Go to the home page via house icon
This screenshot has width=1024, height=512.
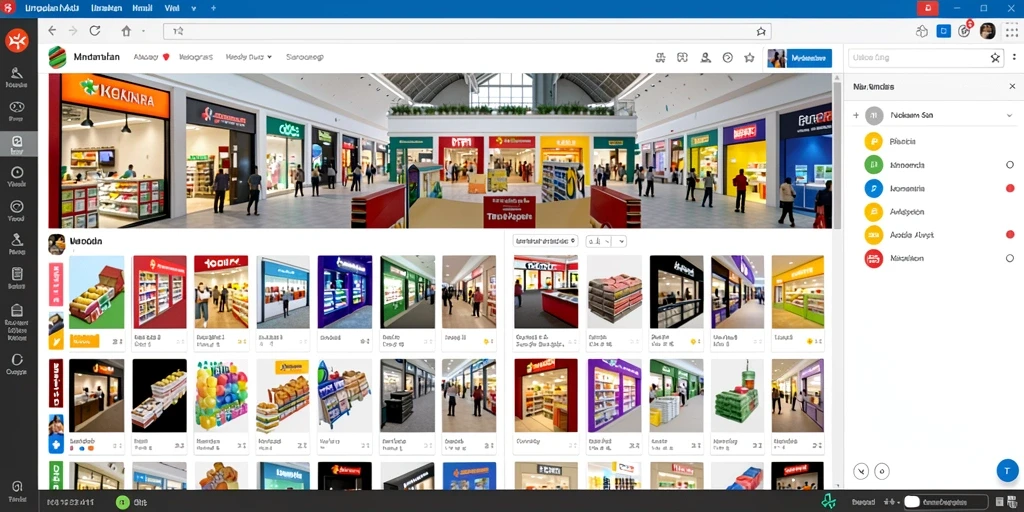click(126, 31)
